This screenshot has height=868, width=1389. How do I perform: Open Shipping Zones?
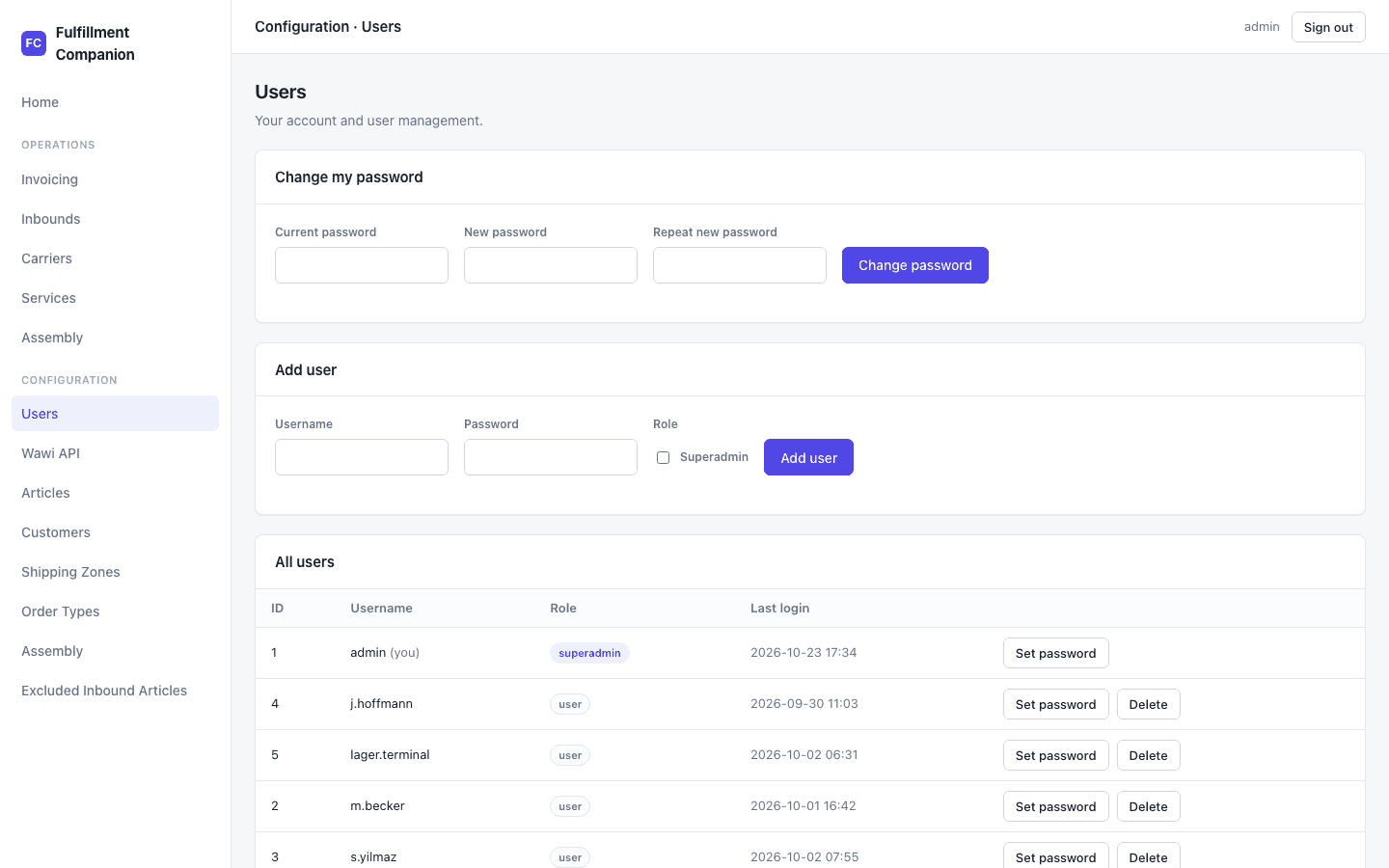point(115,572)
